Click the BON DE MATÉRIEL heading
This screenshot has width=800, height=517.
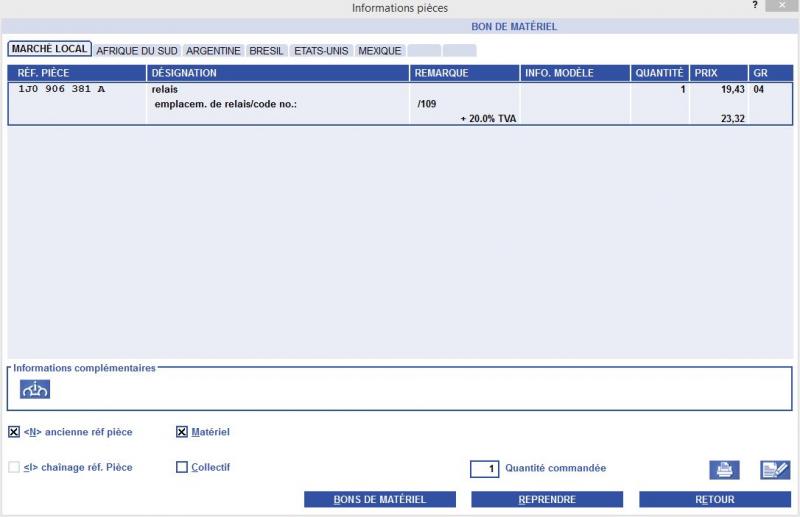coord(514,27)
